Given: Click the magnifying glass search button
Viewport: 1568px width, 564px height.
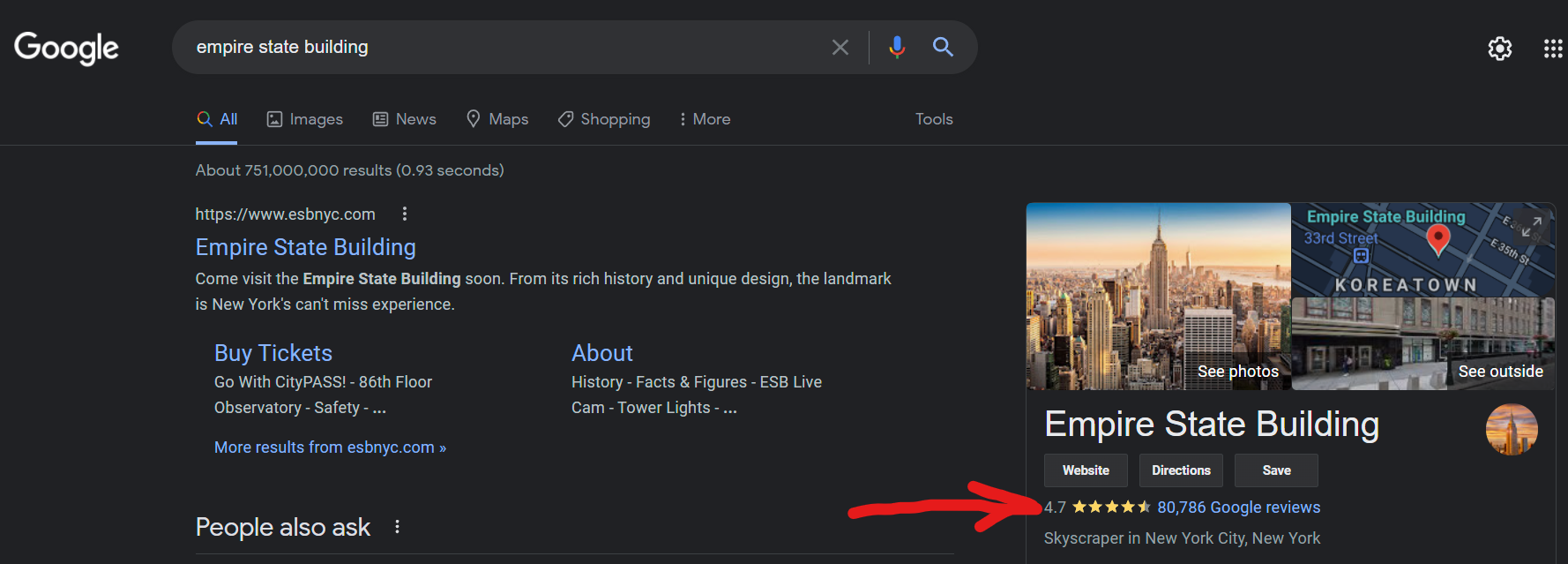Looking at the screenshot, I should pos(943,48).
